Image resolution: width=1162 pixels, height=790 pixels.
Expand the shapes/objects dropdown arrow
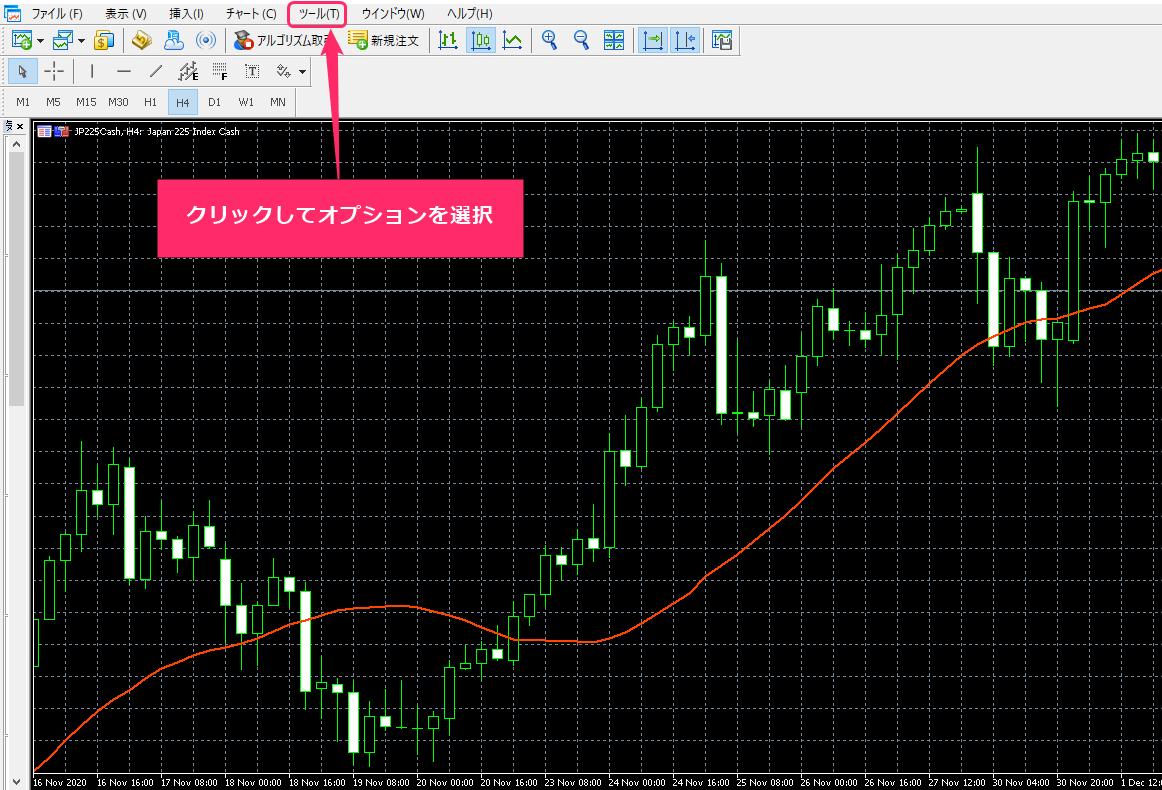(302, 72)
